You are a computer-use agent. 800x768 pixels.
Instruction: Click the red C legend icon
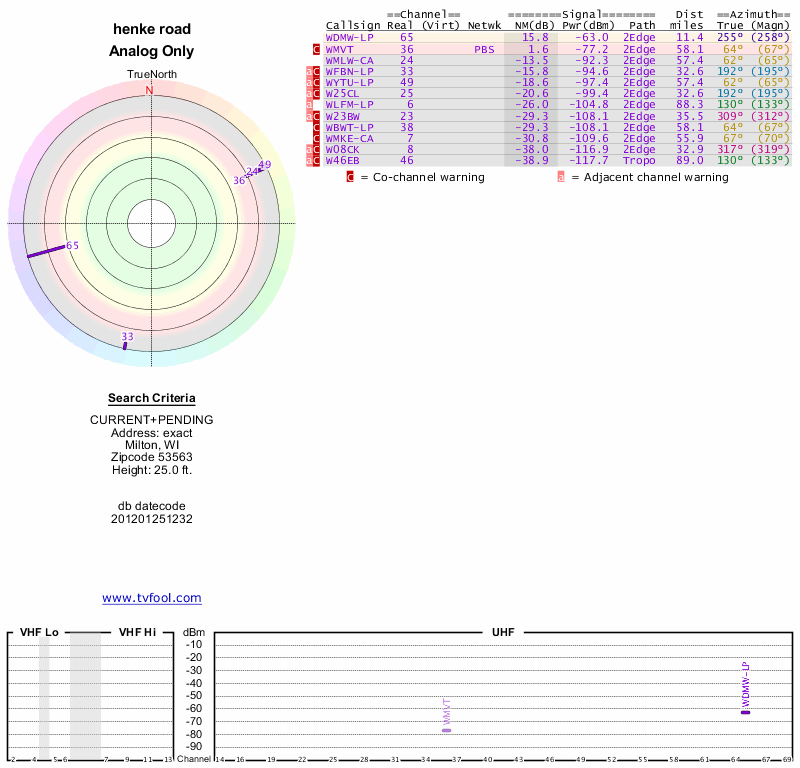(350, 177)
